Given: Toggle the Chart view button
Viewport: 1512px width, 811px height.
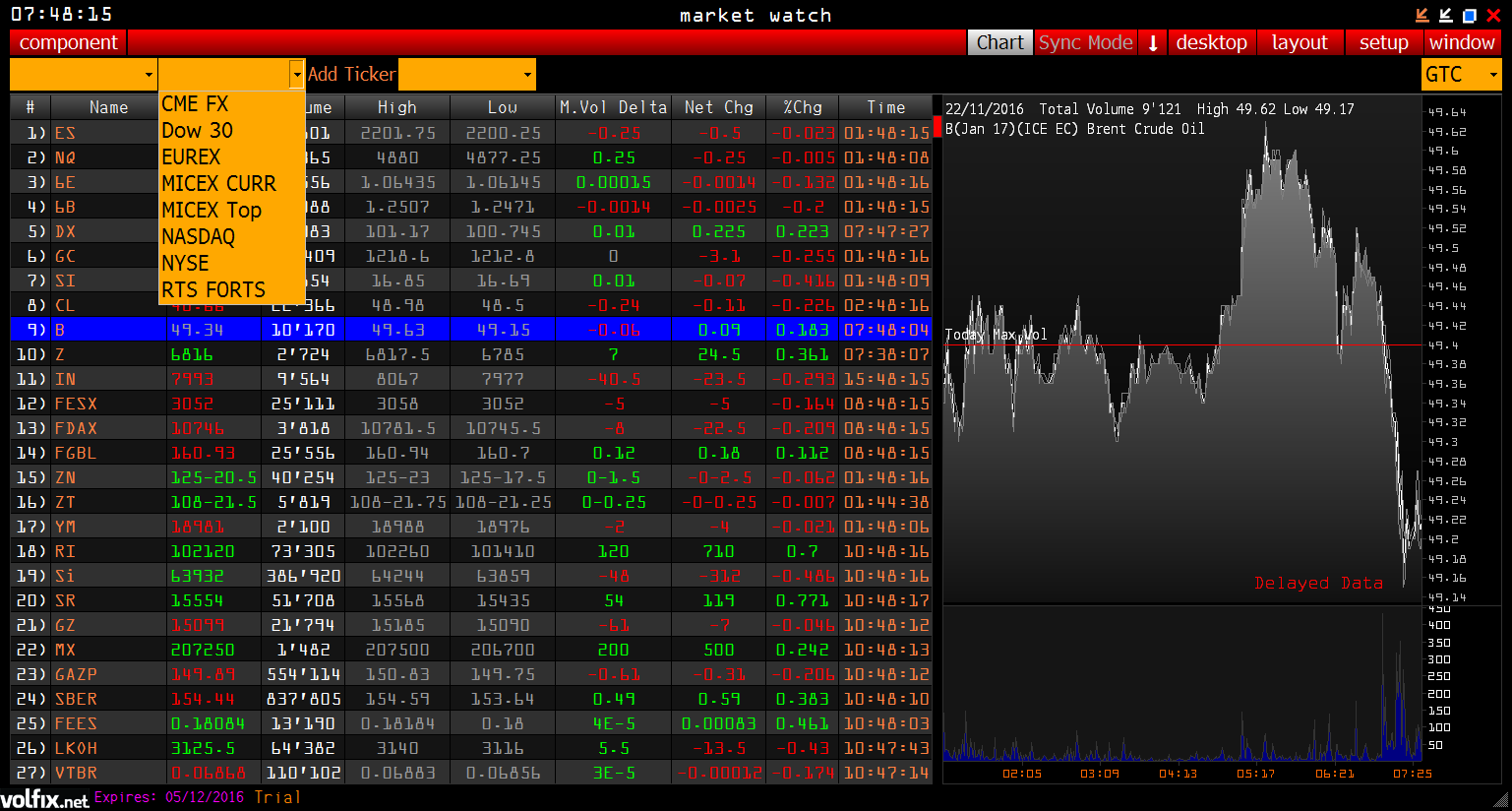Looking at the screenshot, I should coord(999,42).
